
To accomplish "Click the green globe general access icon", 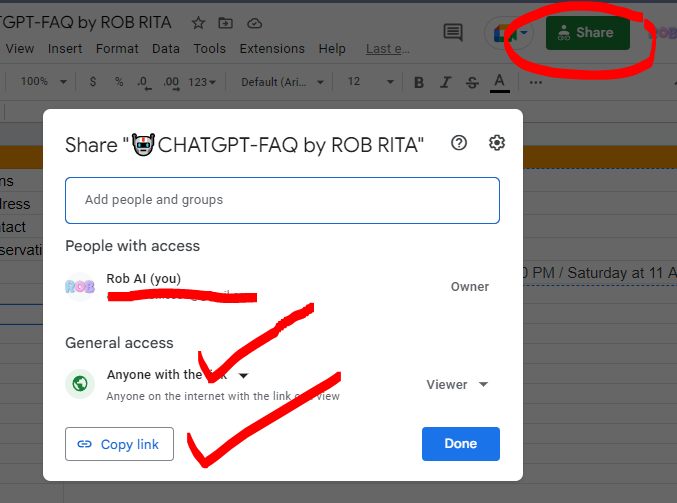I will click(x=80, y=383).
